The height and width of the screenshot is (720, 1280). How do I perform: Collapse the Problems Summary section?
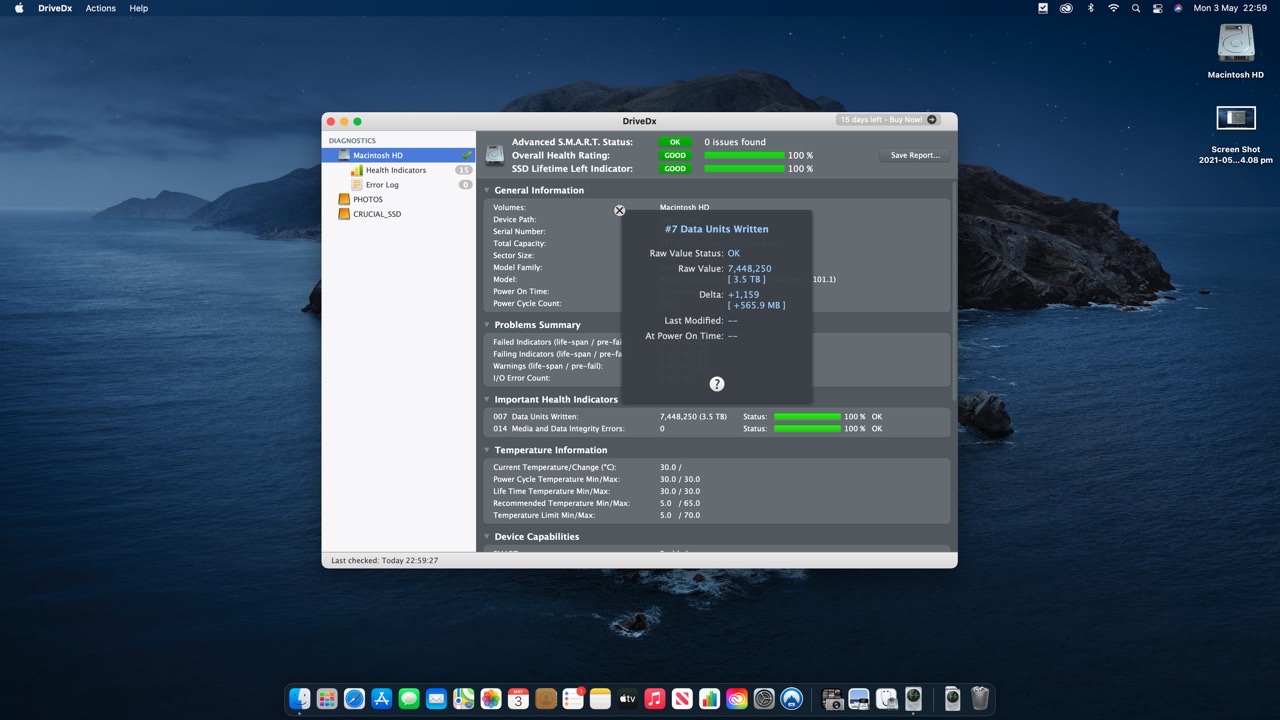coord(488,325)
